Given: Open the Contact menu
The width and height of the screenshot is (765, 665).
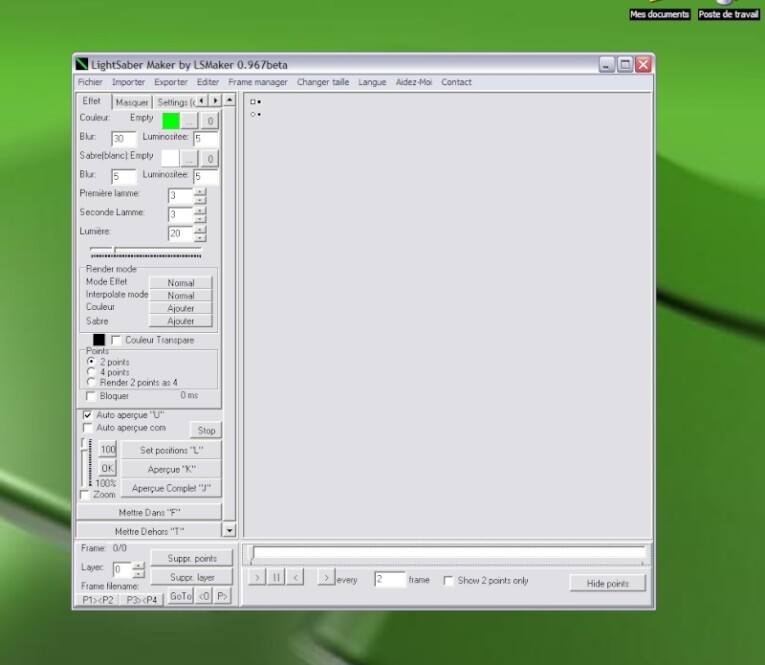Looking at the screenshot, I should pyautogui.click(x=456, y=82).
